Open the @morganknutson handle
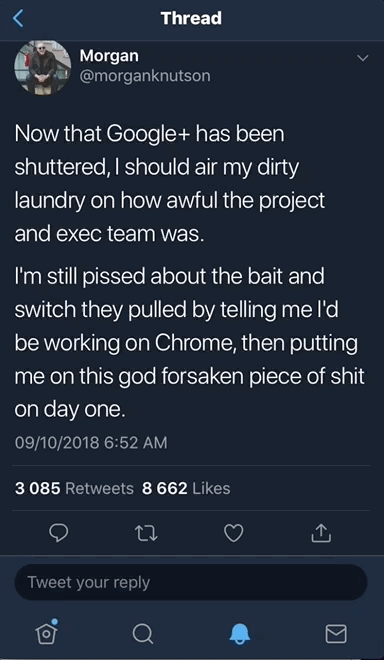Viewport: 384px width, 660px height. tap(145, 76)
